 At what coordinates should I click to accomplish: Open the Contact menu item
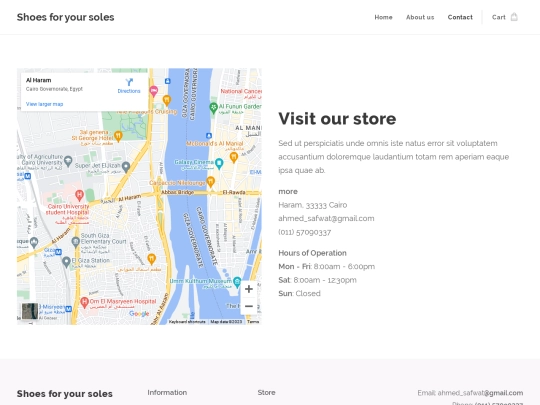click(x=460, y=17)
